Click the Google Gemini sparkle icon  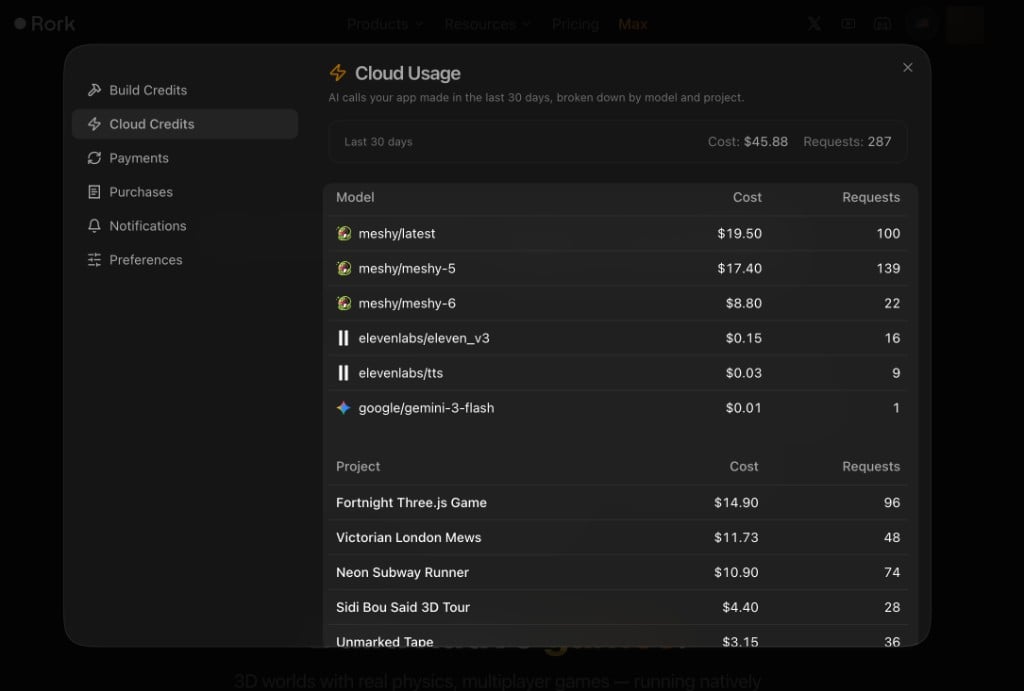(x=344, y=408)
